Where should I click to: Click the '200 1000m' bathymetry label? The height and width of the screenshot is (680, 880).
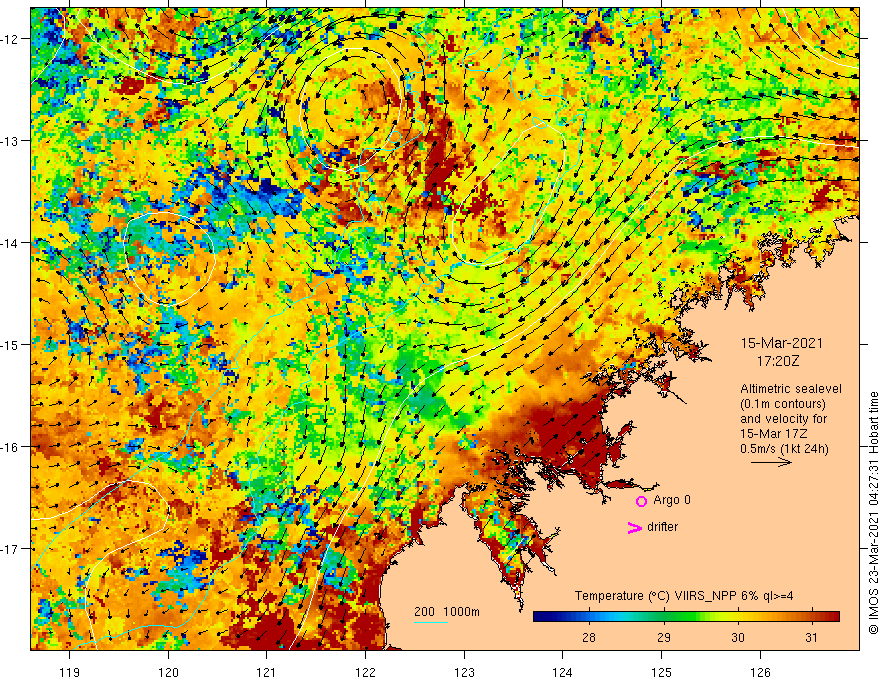447,612
